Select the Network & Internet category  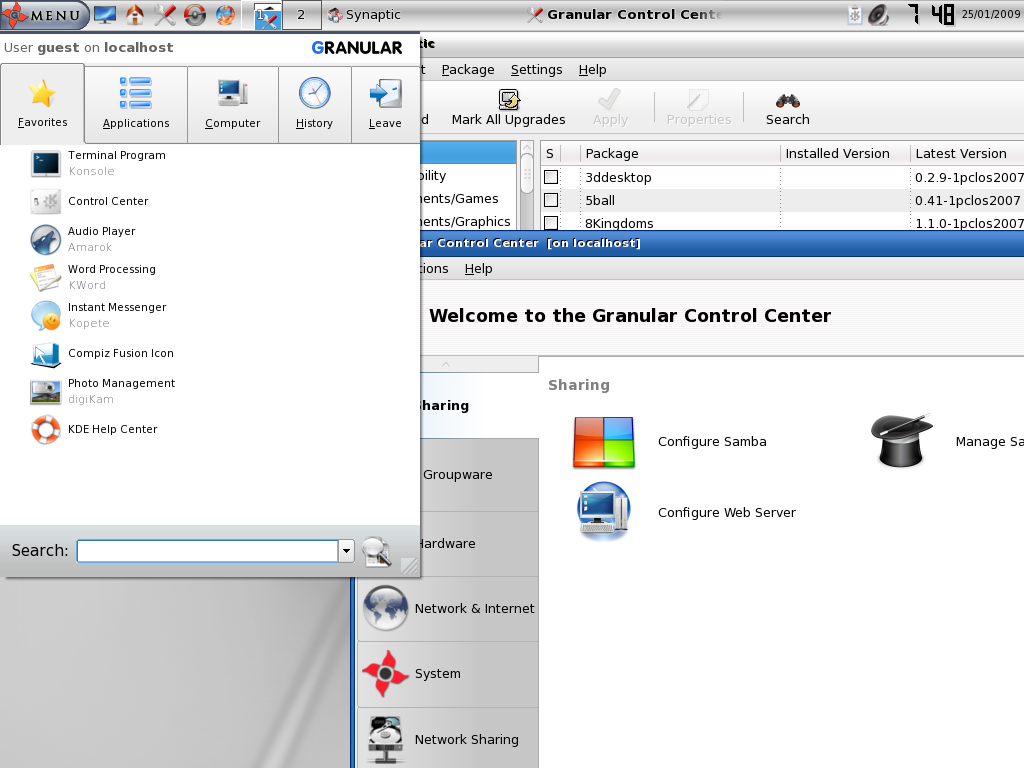click(448, 609)
